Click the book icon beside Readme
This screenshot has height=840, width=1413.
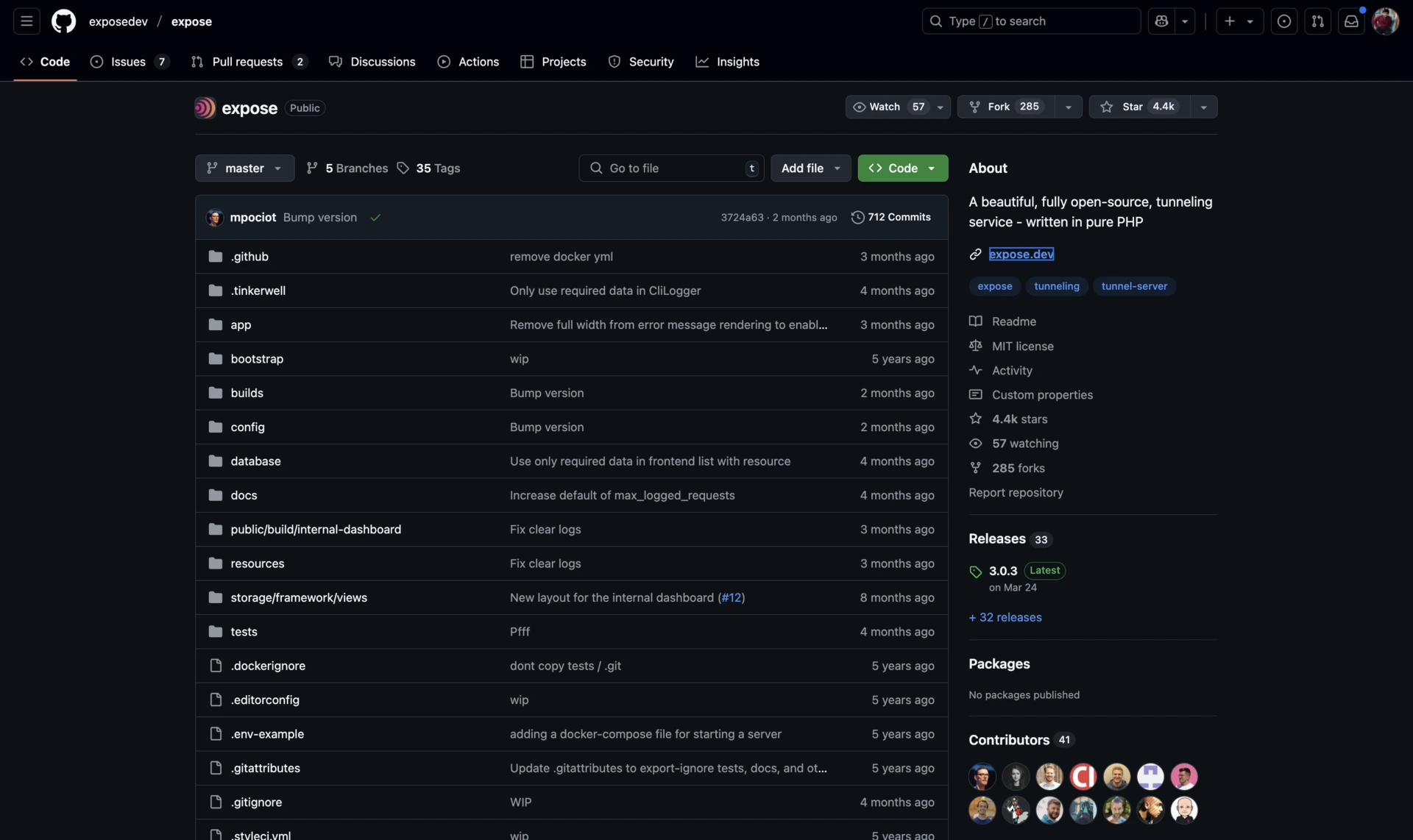point(975,321)
